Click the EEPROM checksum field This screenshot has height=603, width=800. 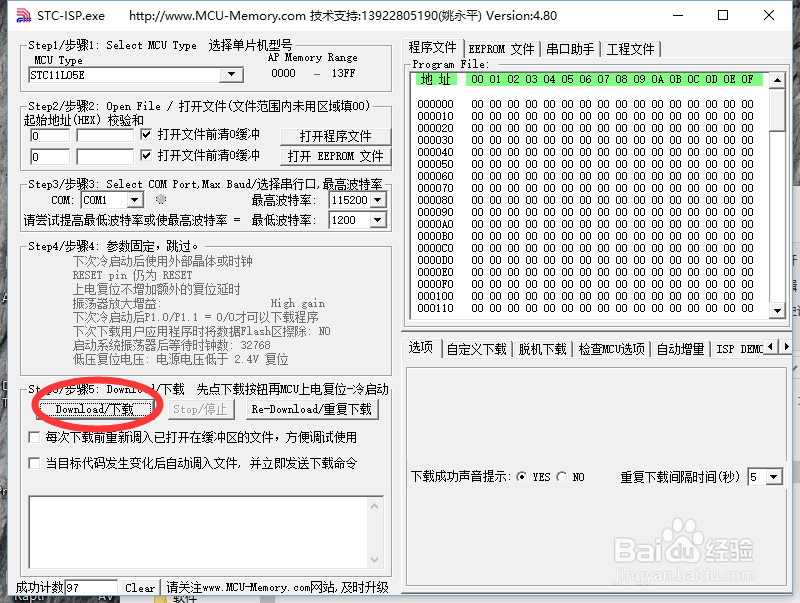point(105,157)
